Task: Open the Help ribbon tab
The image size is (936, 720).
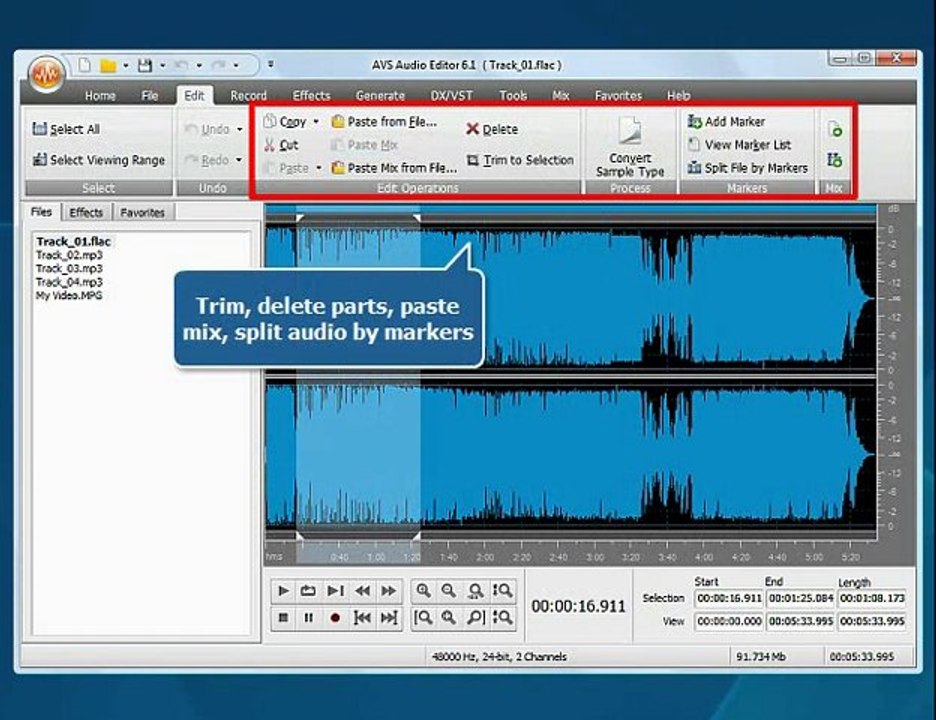Action: coord(679,96)
